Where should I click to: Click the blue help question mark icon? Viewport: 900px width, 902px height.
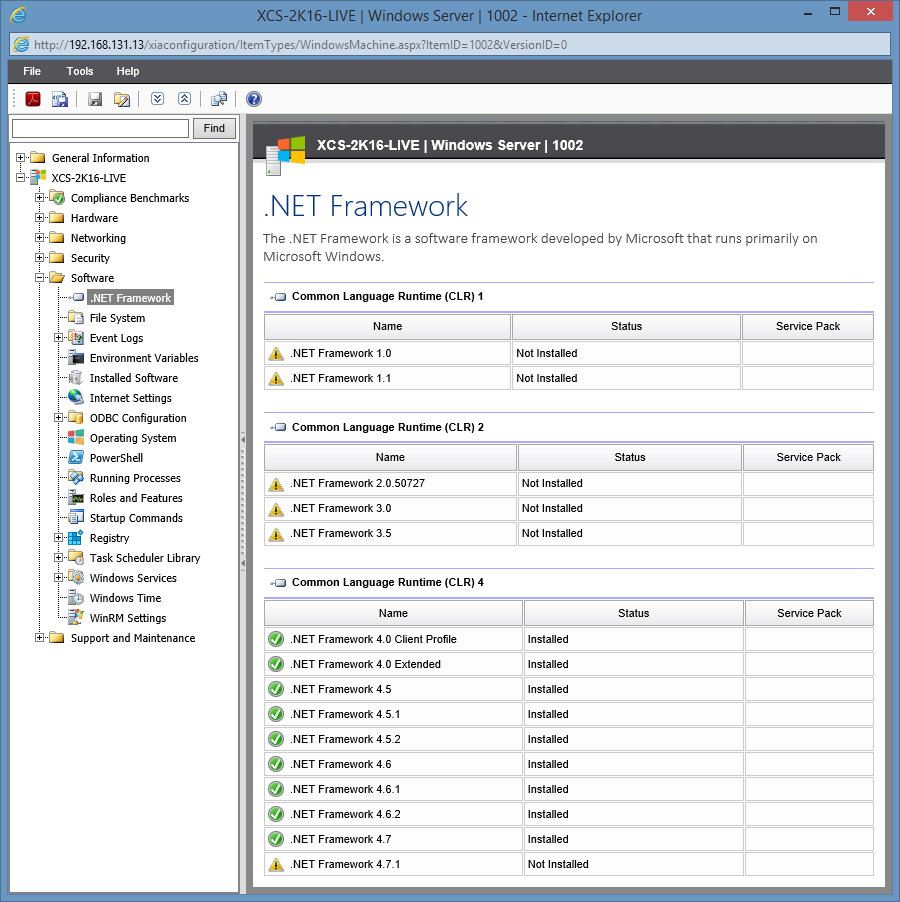[x=254, y=99]
